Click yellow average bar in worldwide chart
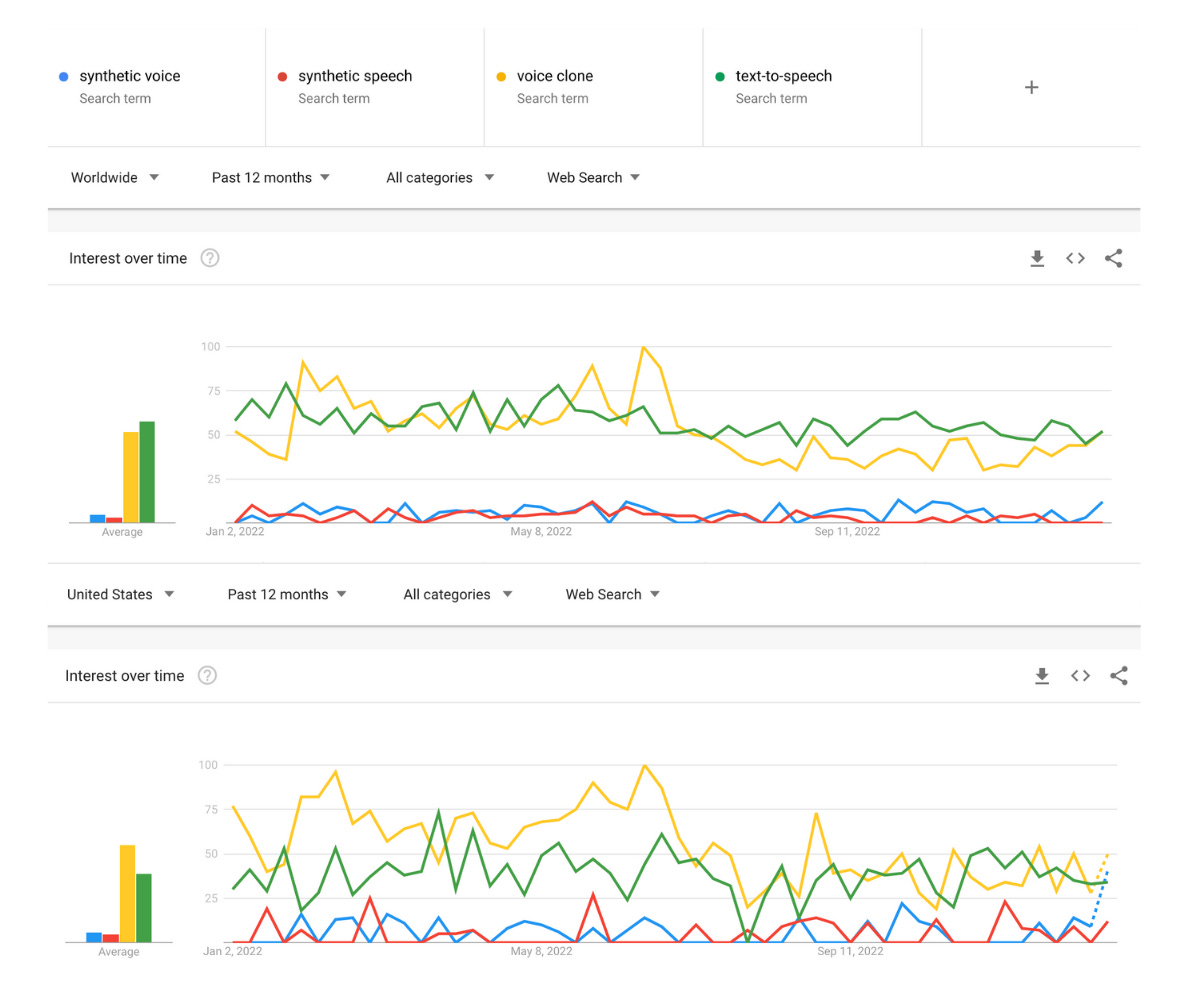Image resolution: width=1186 pixels, height=1001 pixels. point(131,477)
